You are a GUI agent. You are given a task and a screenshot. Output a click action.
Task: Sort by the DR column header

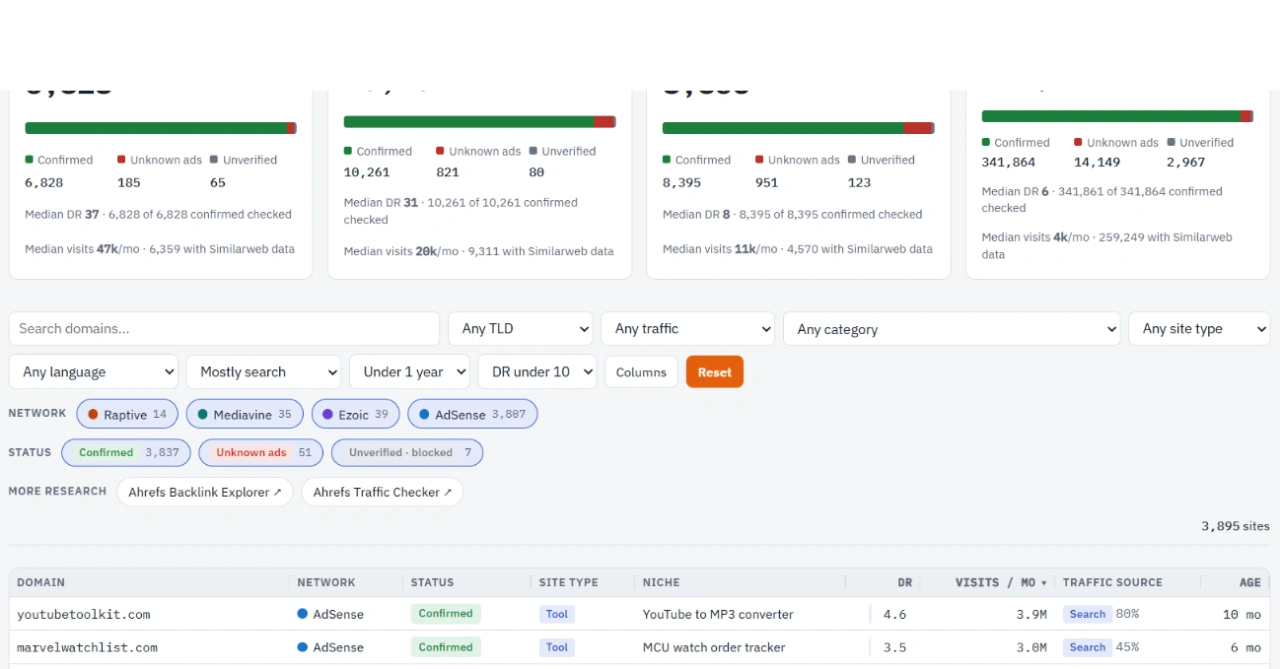(905, 582)
